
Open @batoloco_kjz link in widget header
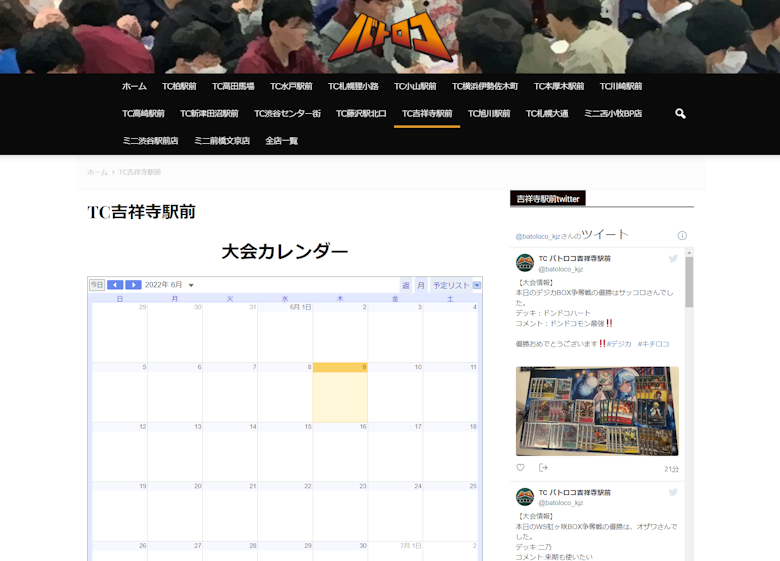coord(538,236)
